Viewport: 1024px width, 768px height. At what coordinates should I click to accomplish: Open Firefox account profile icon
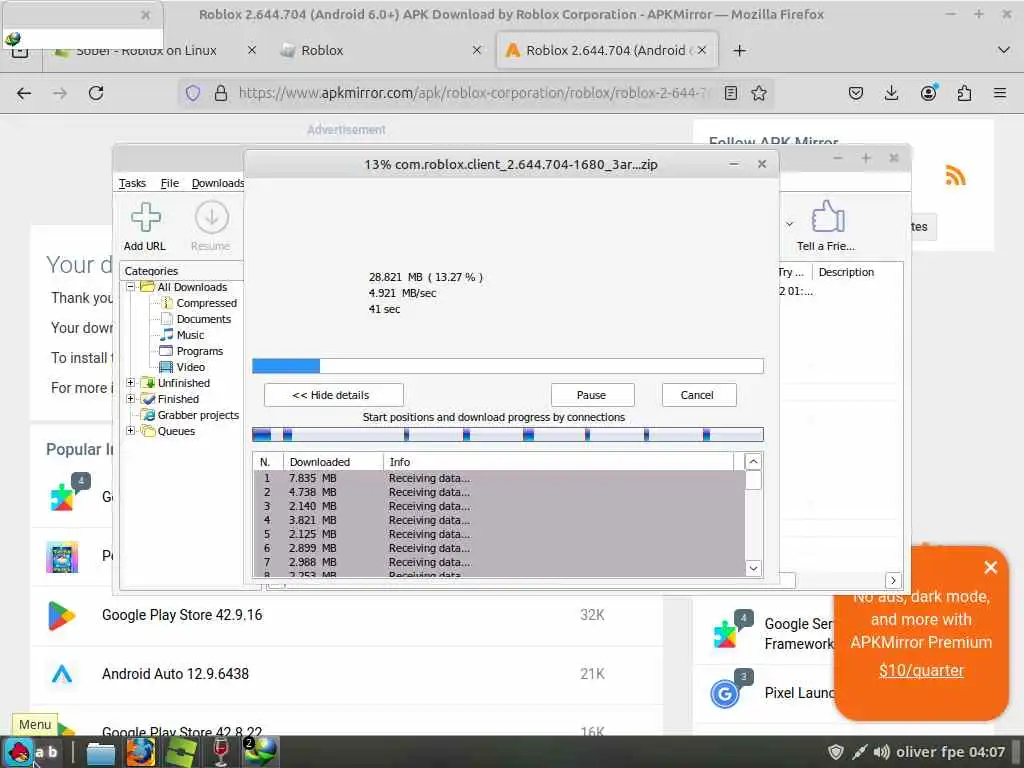(928, 93)
